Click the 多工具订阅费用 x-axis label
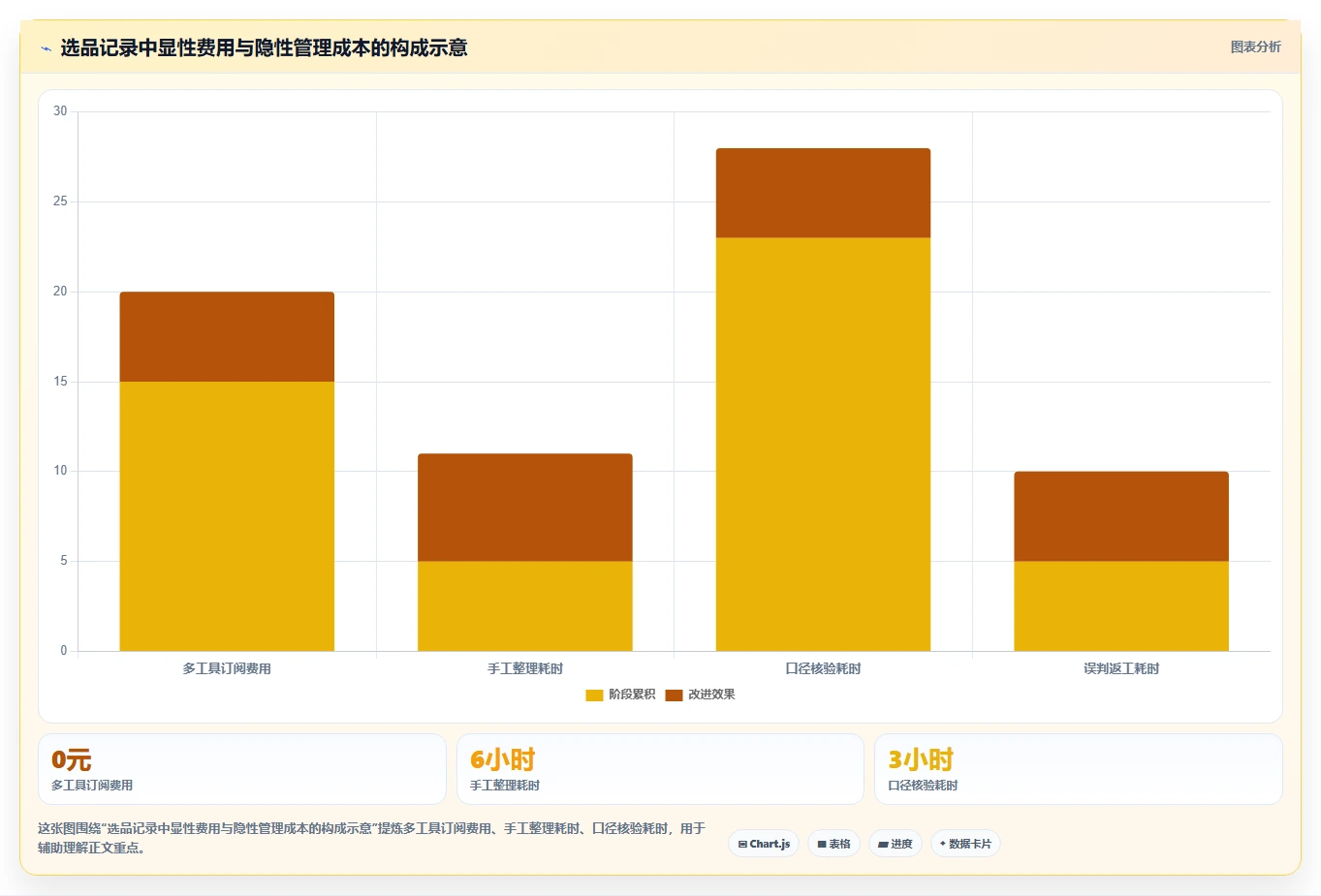The image size is (1321, 896). tap(227, 668)
